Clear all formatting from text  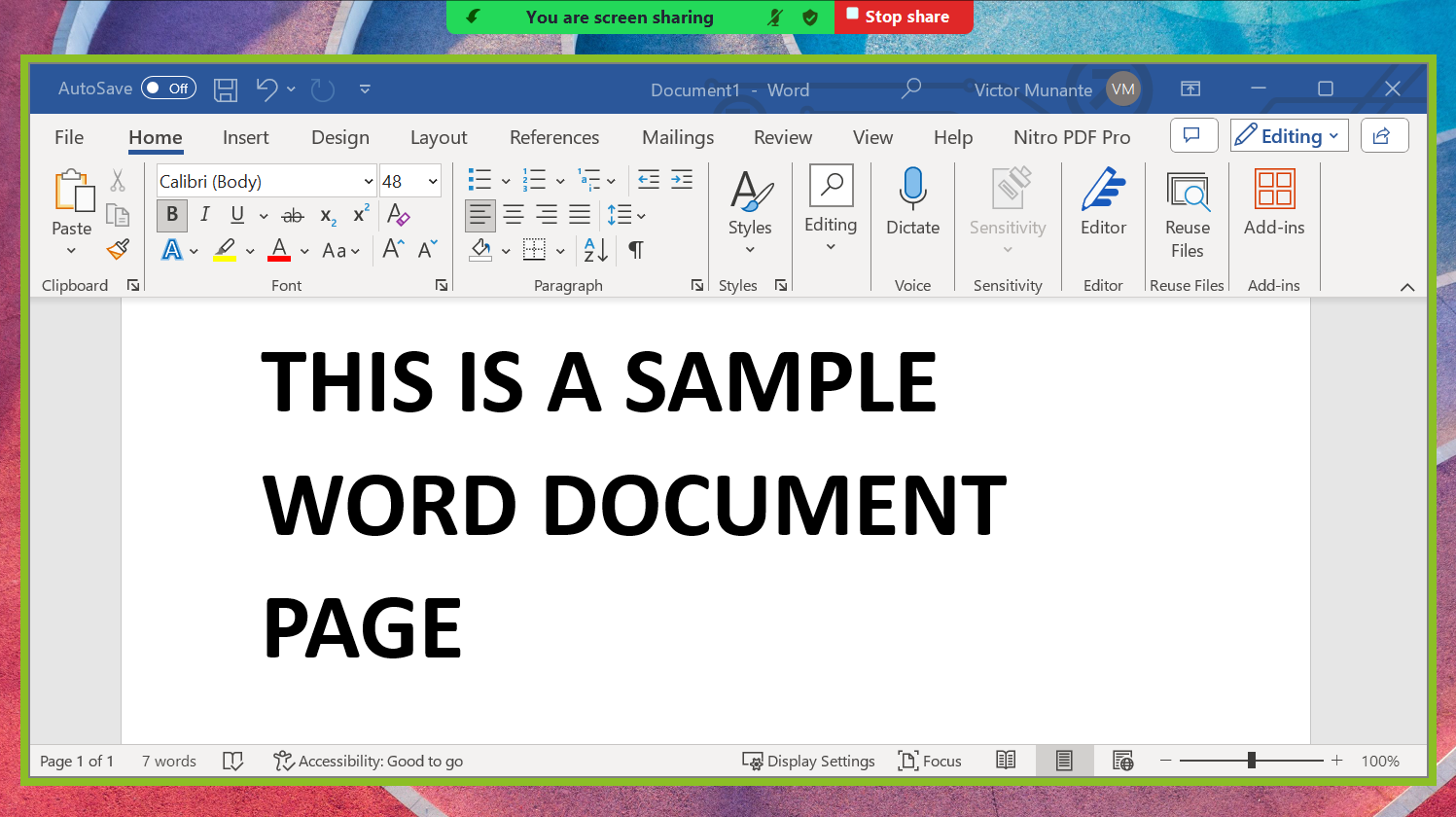tap(398, 214)
